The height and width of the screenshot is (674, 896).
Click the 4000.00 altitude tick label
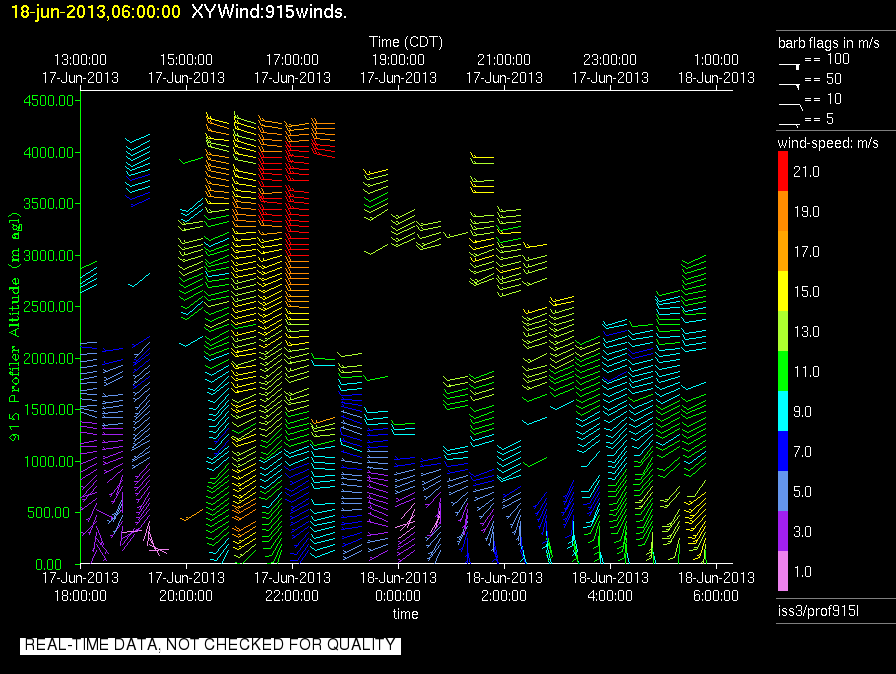tap(49, 153)
